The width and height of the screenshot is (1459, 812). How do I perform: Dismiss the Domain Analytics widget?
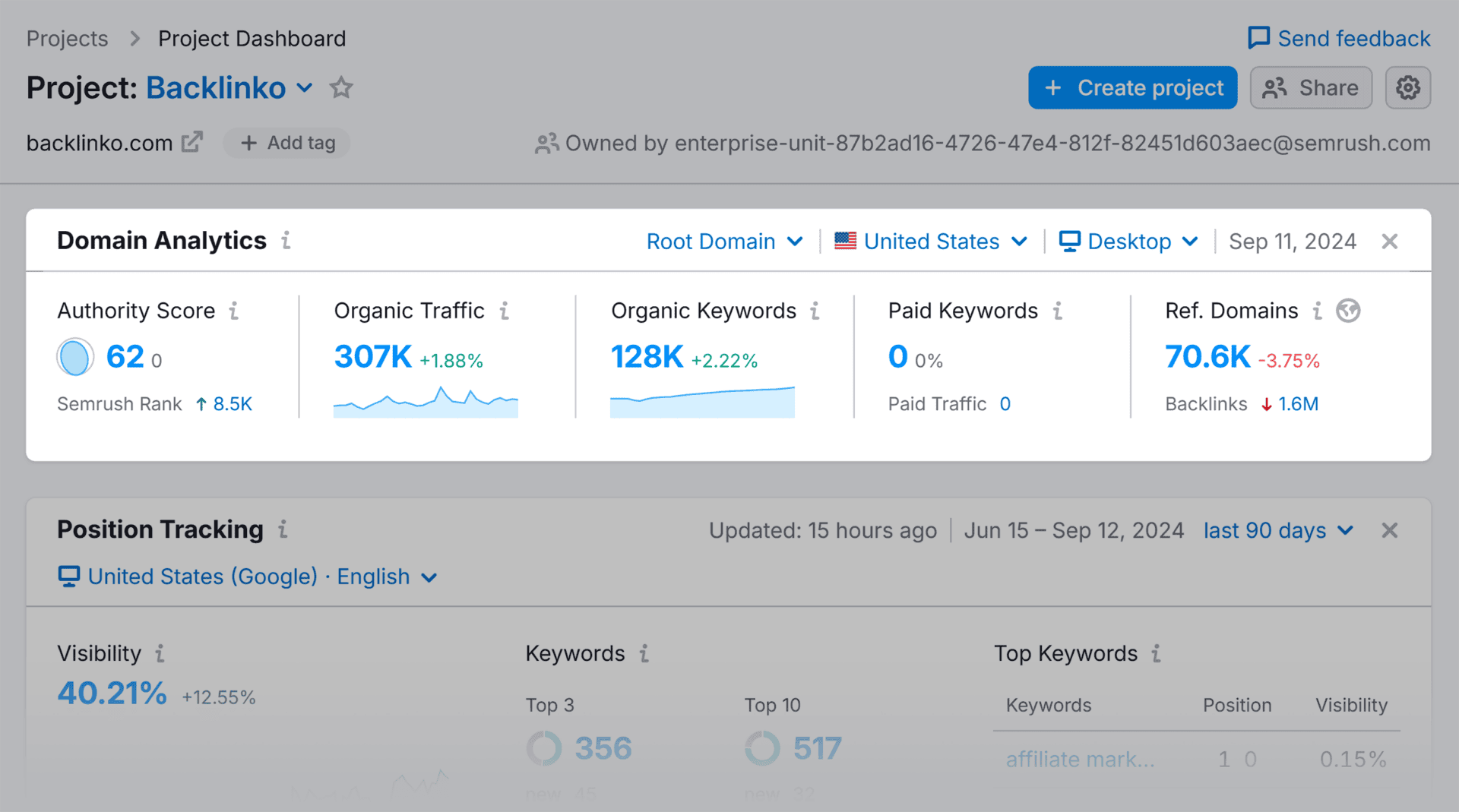pyautogui.click(x=1390, y=241)
